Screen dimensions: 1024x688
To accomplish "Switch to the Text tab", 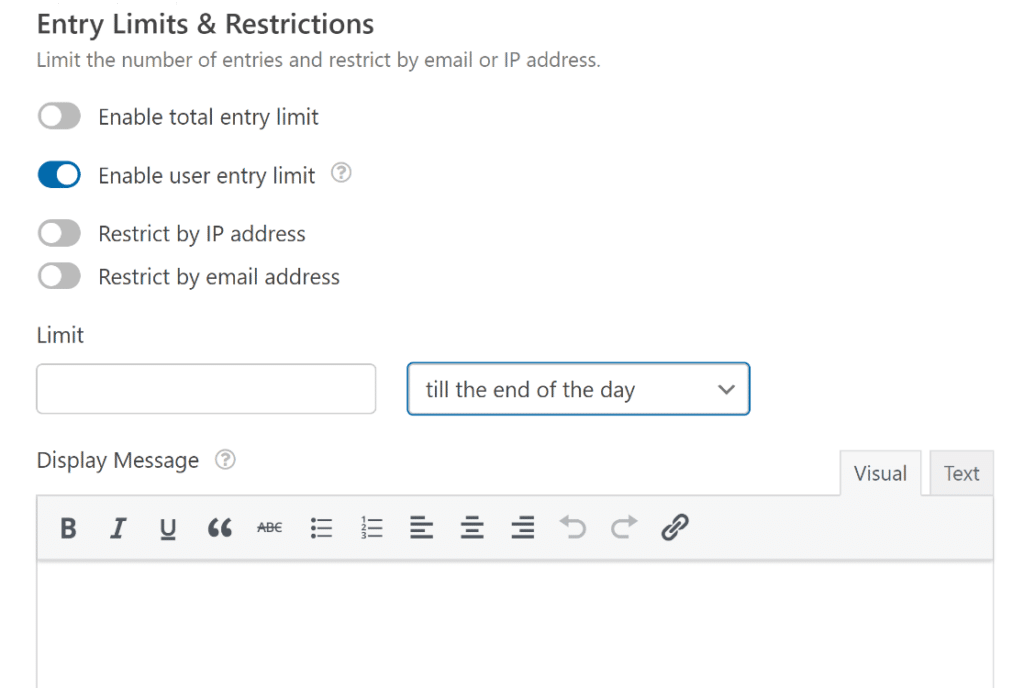I will 961,473.
